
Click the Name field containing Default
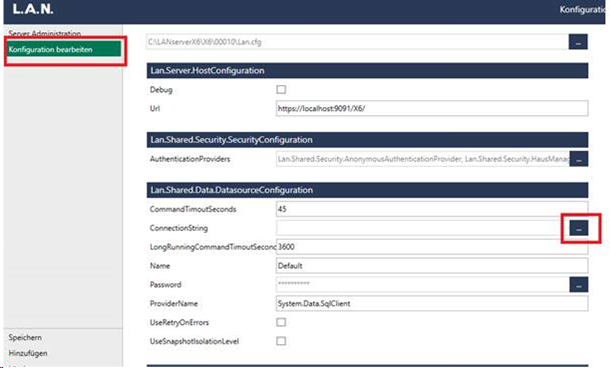[432, 266]
